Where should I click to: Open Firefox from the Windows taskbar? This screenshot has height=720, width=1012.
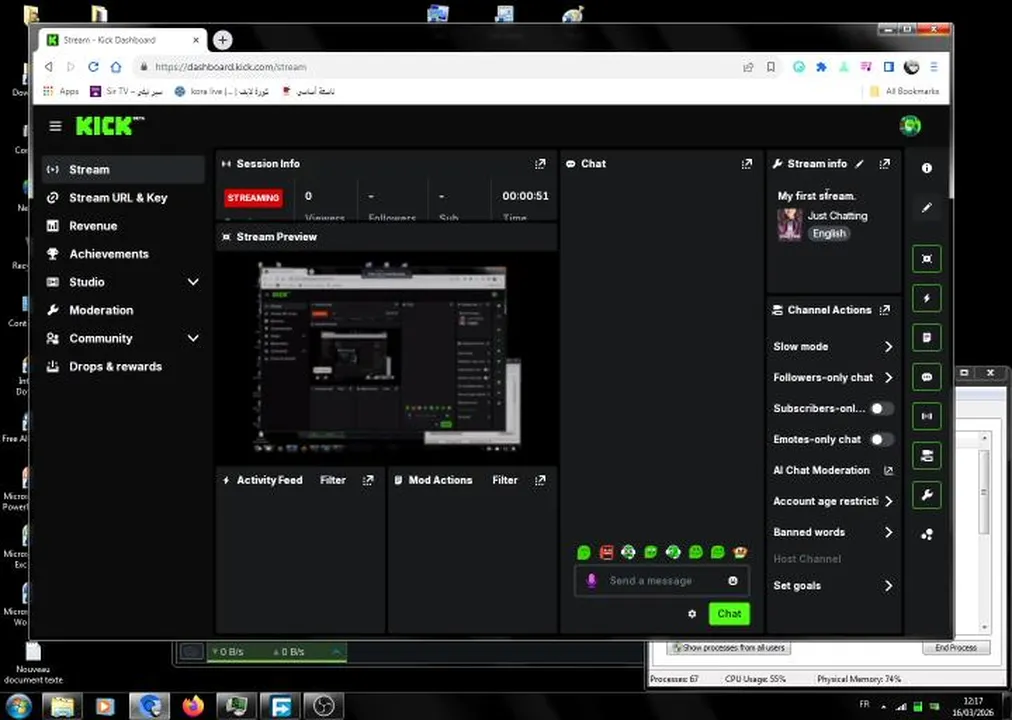(x=193, y=706)
